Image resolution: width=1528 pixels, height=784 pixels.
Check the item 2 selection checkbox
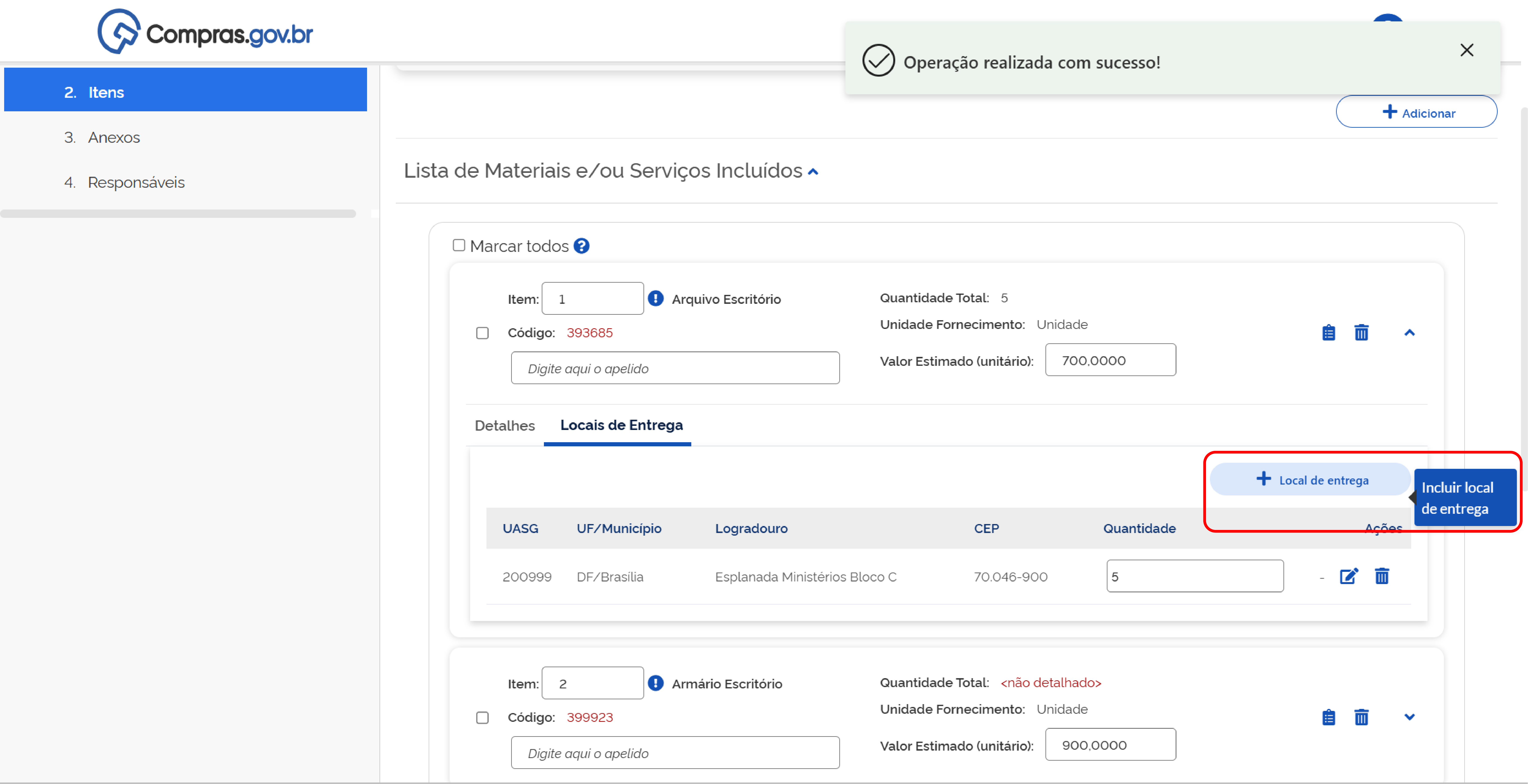point(482,718)
